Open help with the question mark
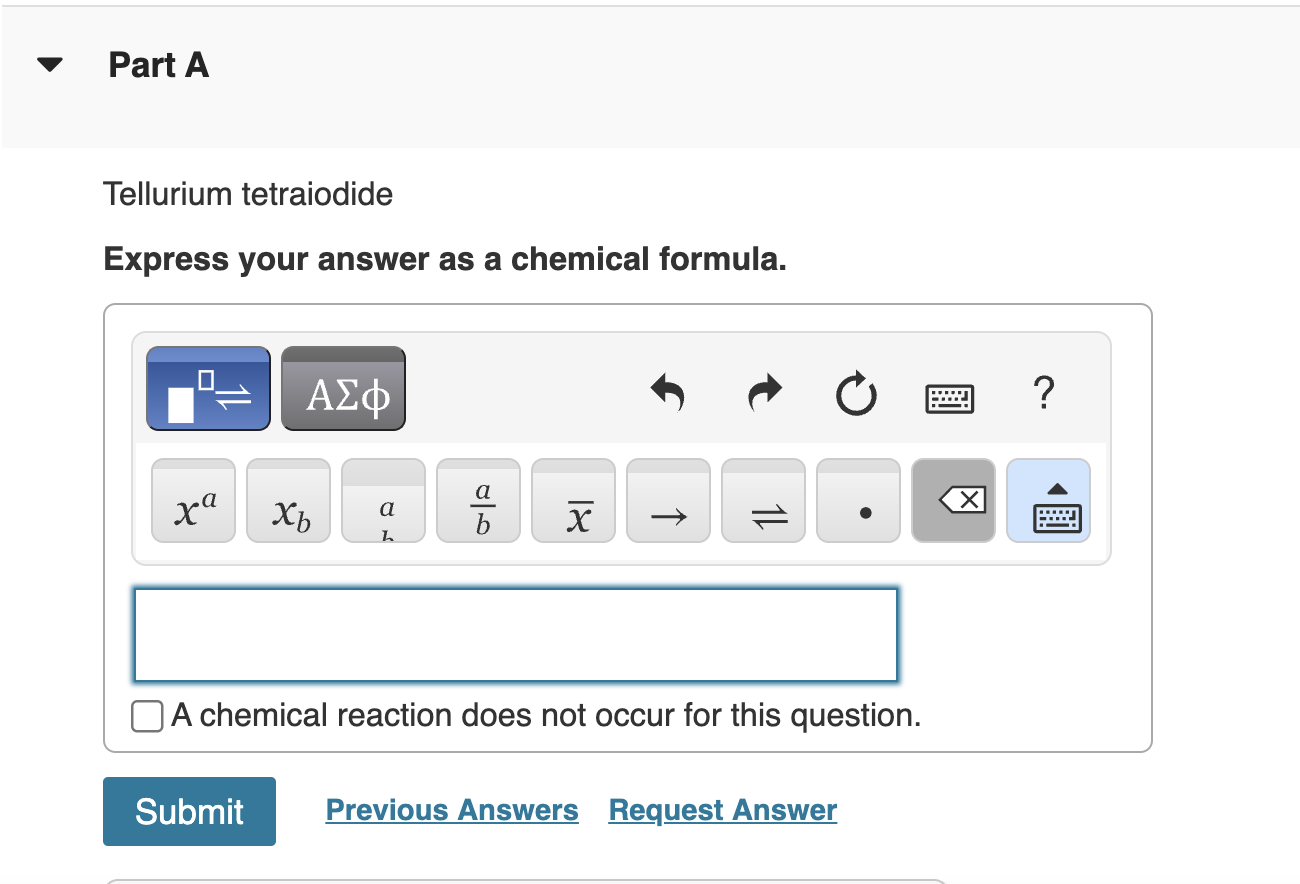This screenshot has height=884, width=1300. coord(1042,392)
